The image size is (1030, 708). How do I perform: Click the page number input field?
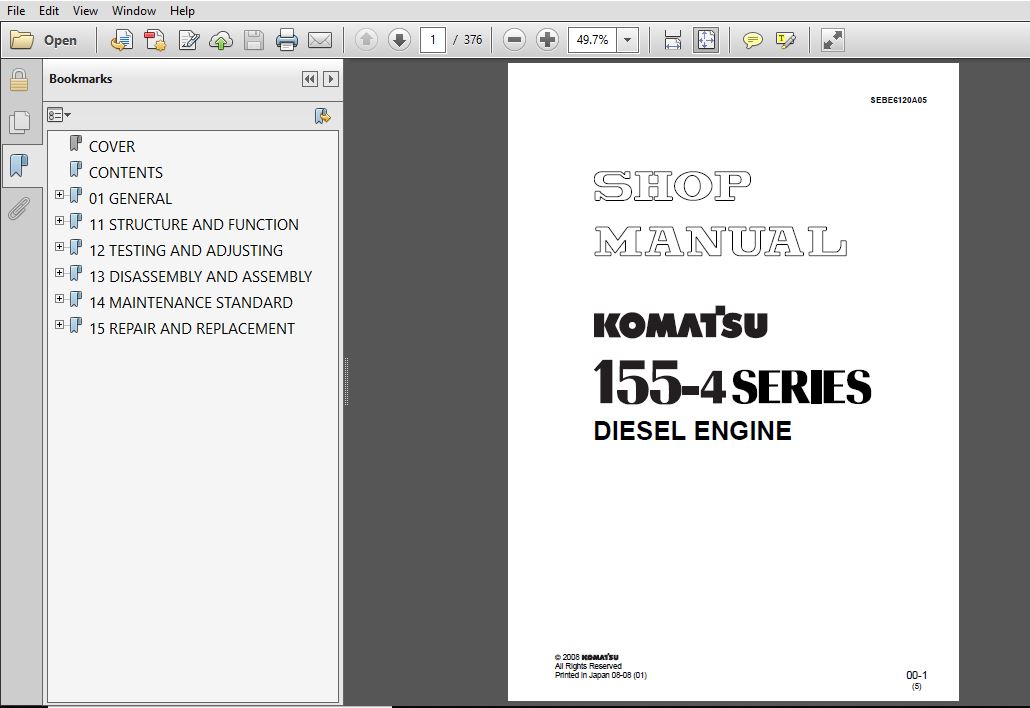[x=433, y=40]
